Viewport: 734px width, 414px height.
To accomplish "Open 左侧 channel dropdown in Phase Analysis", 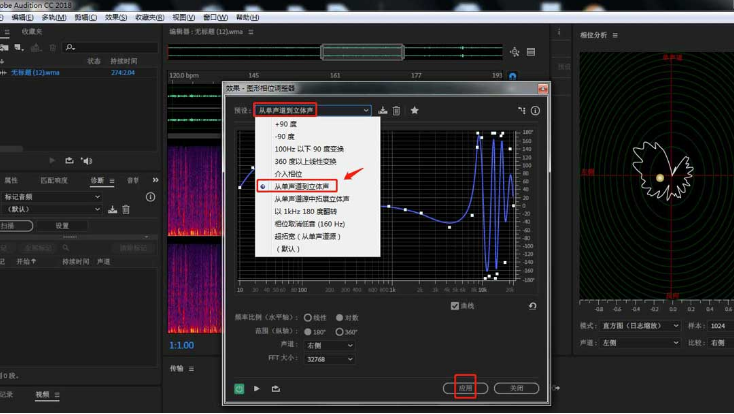I will (639, 343).
